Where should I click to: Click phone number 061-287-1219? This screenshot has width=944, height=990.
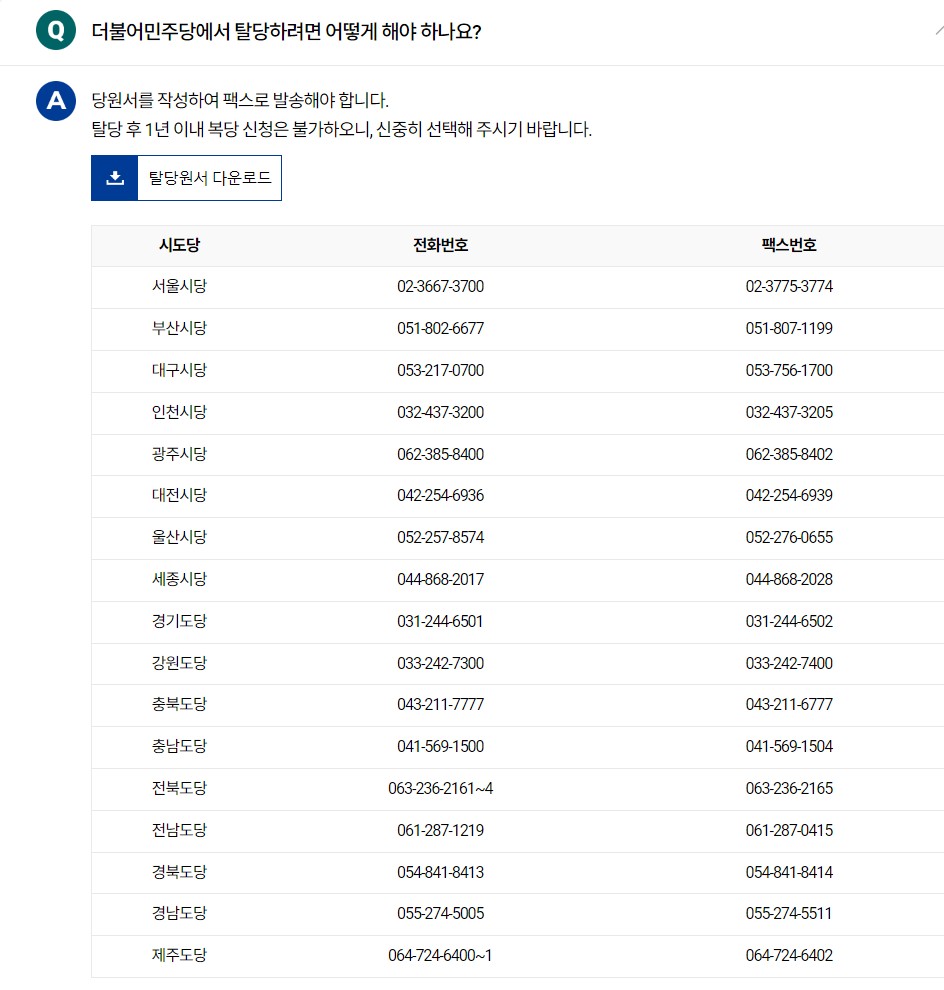point(440,830)
